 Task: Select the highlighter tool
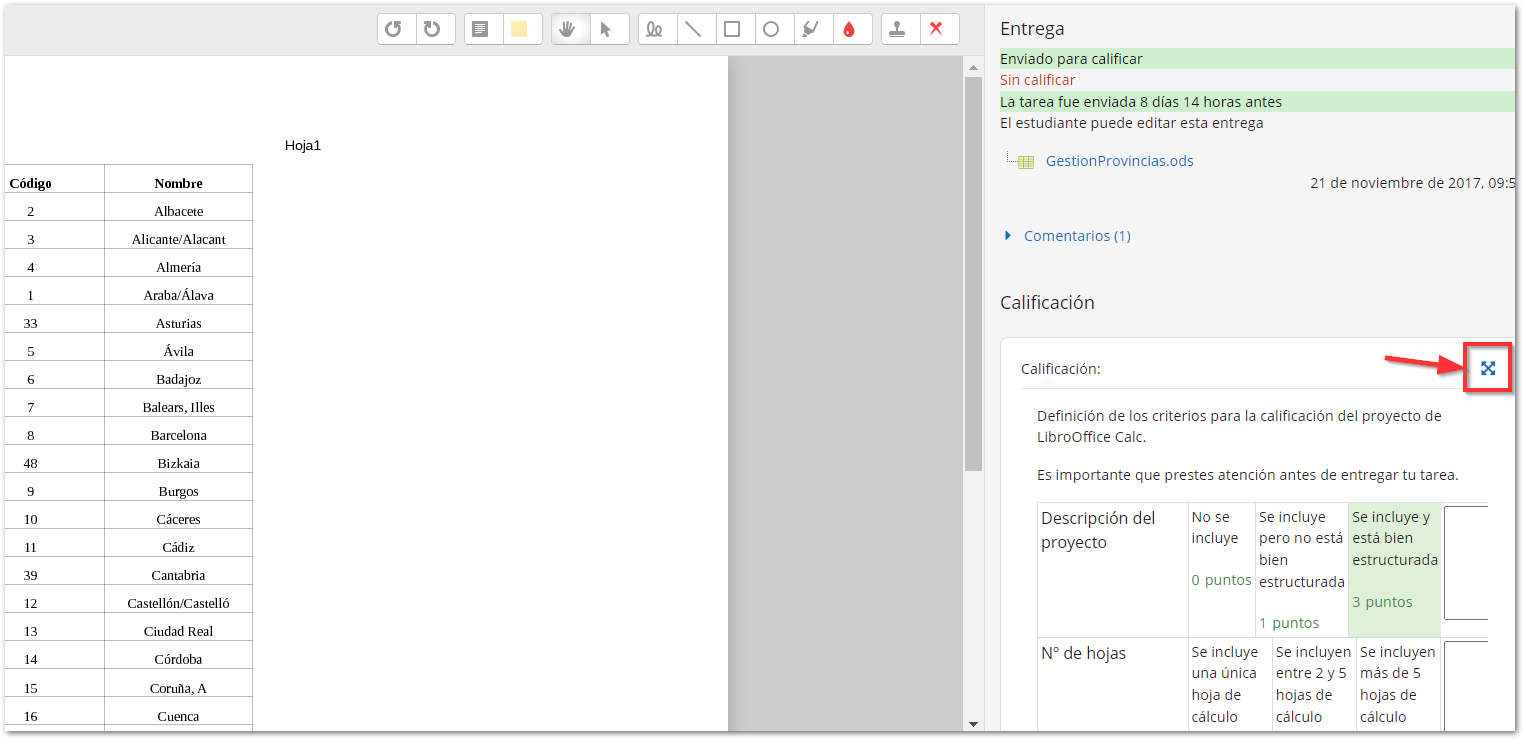tap(811, 29)
